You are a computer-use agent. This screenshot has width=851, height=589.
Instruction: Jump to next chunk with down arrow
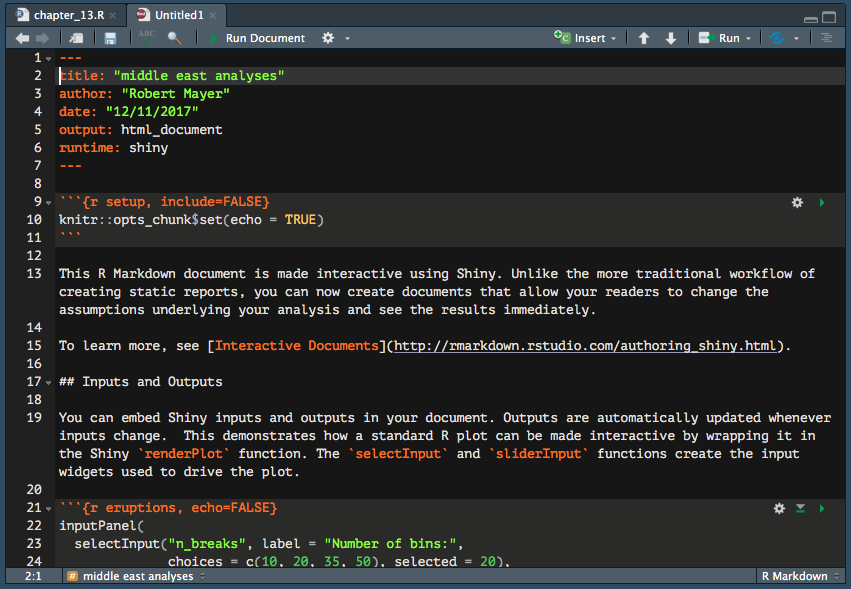point(671,38)
